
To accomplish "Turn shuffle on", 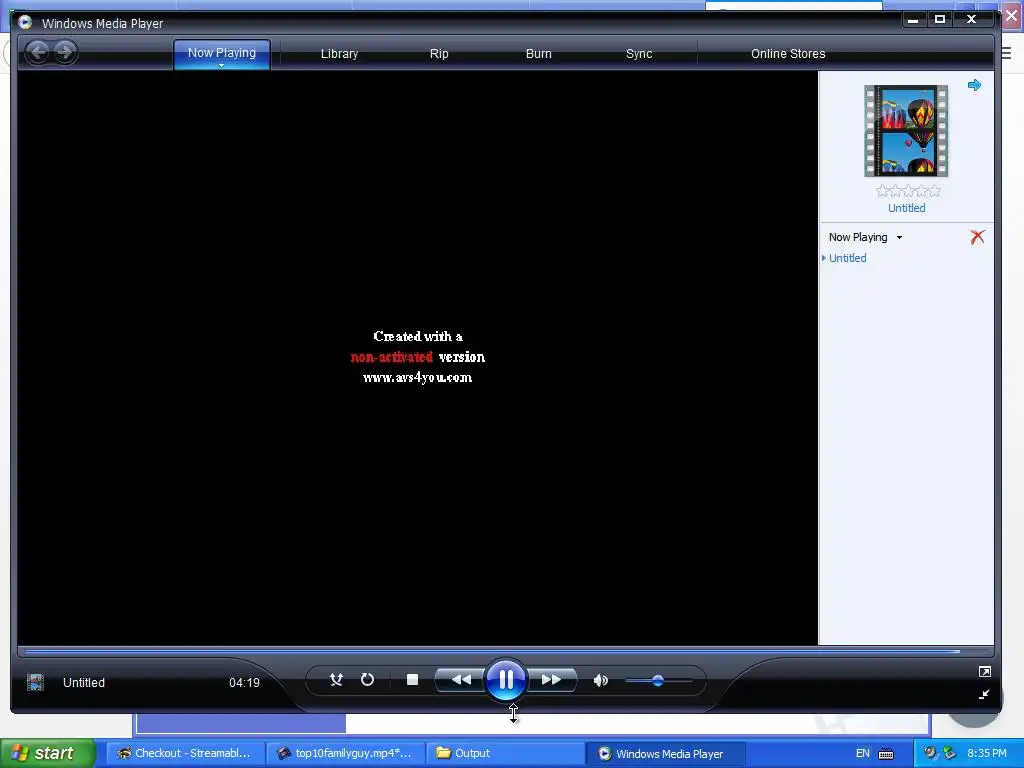I will [336, 680].
